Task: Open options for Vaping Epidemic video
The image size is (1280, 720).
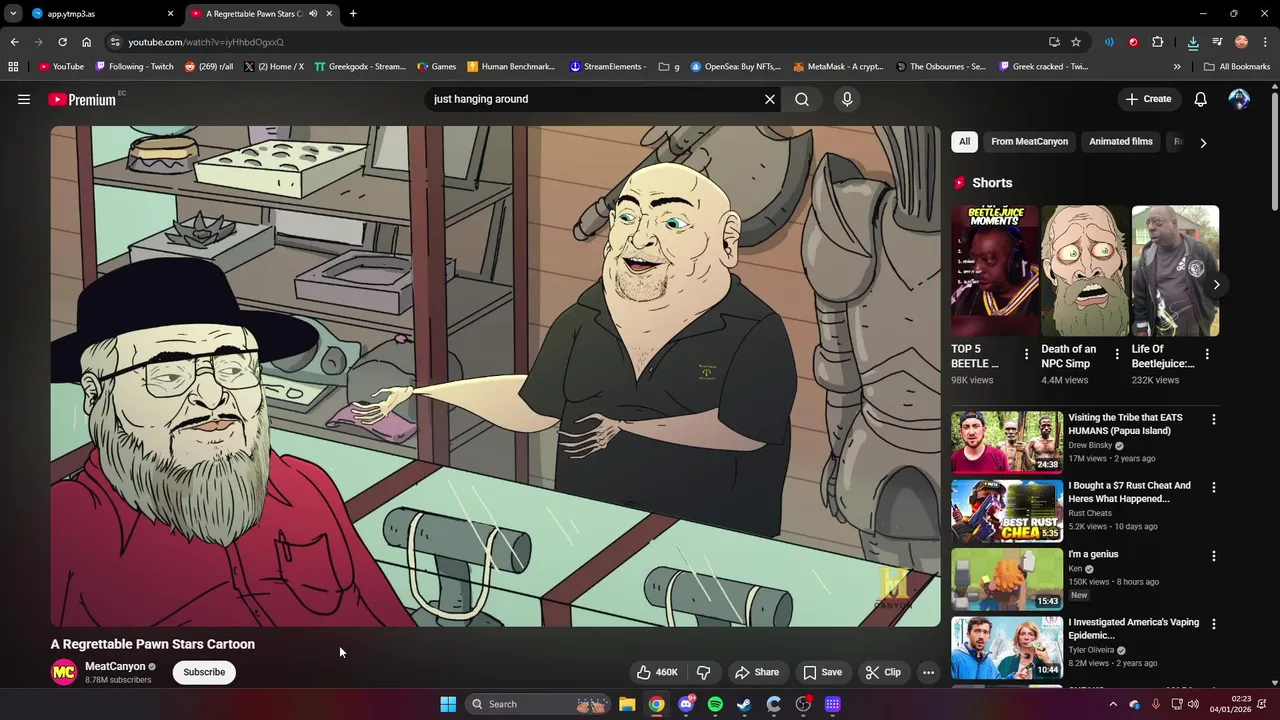Action: [x=1214, y=624]
